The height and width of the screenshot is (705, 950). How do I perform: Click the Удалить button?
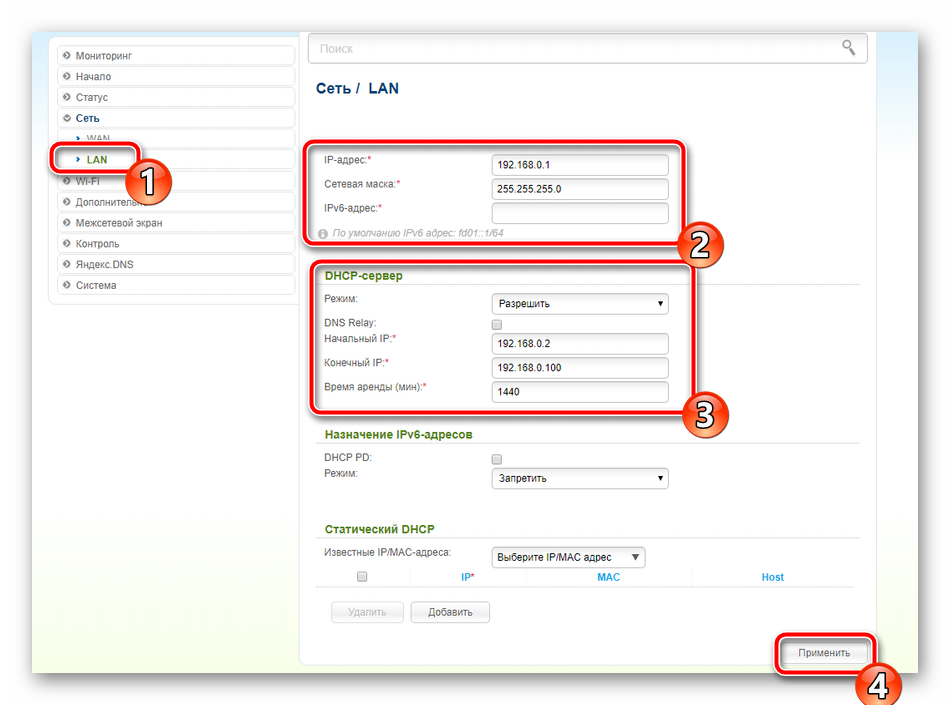(367, 612)
